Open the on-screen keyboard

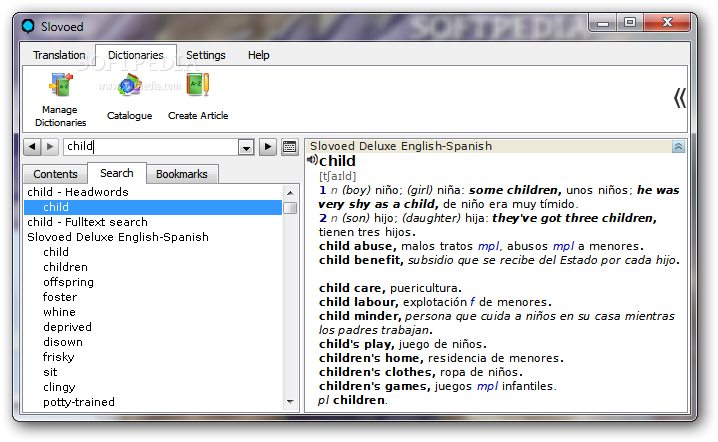tap(289, 147)
